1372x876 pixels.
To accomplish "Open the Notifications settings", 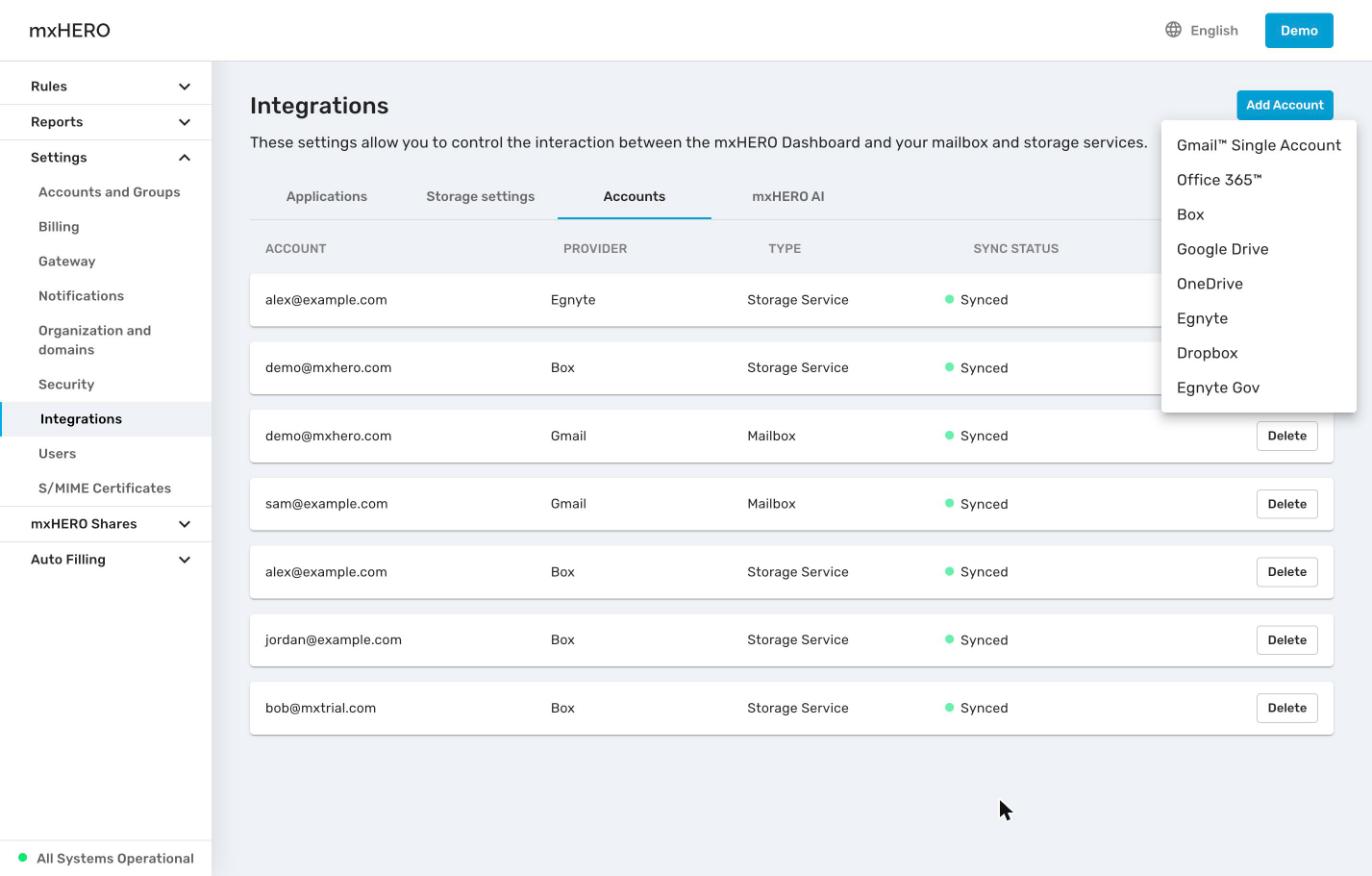I will click(81, 296).
